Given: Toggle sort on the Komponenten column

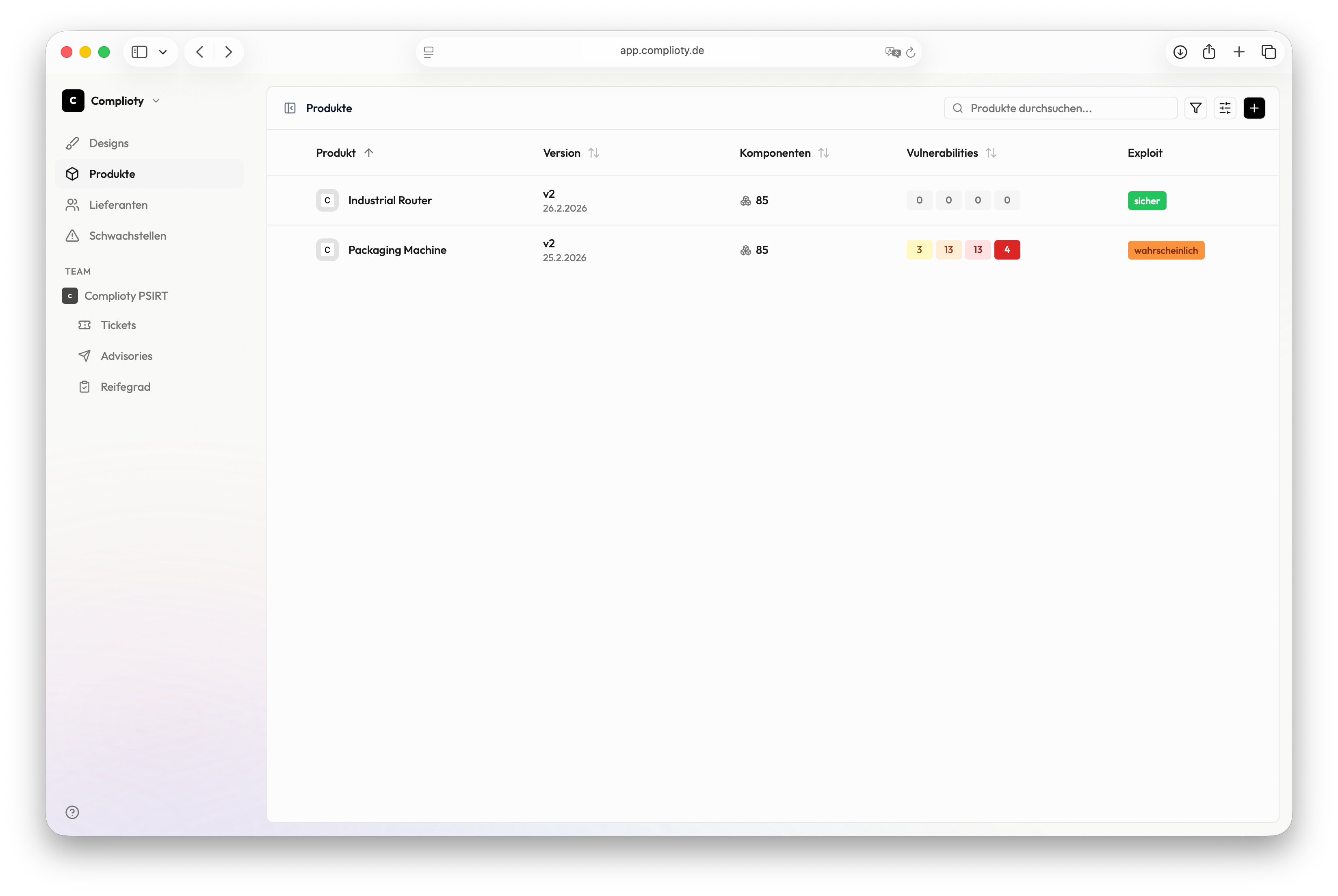Looking at the screenshot, I should coord(823,153).
